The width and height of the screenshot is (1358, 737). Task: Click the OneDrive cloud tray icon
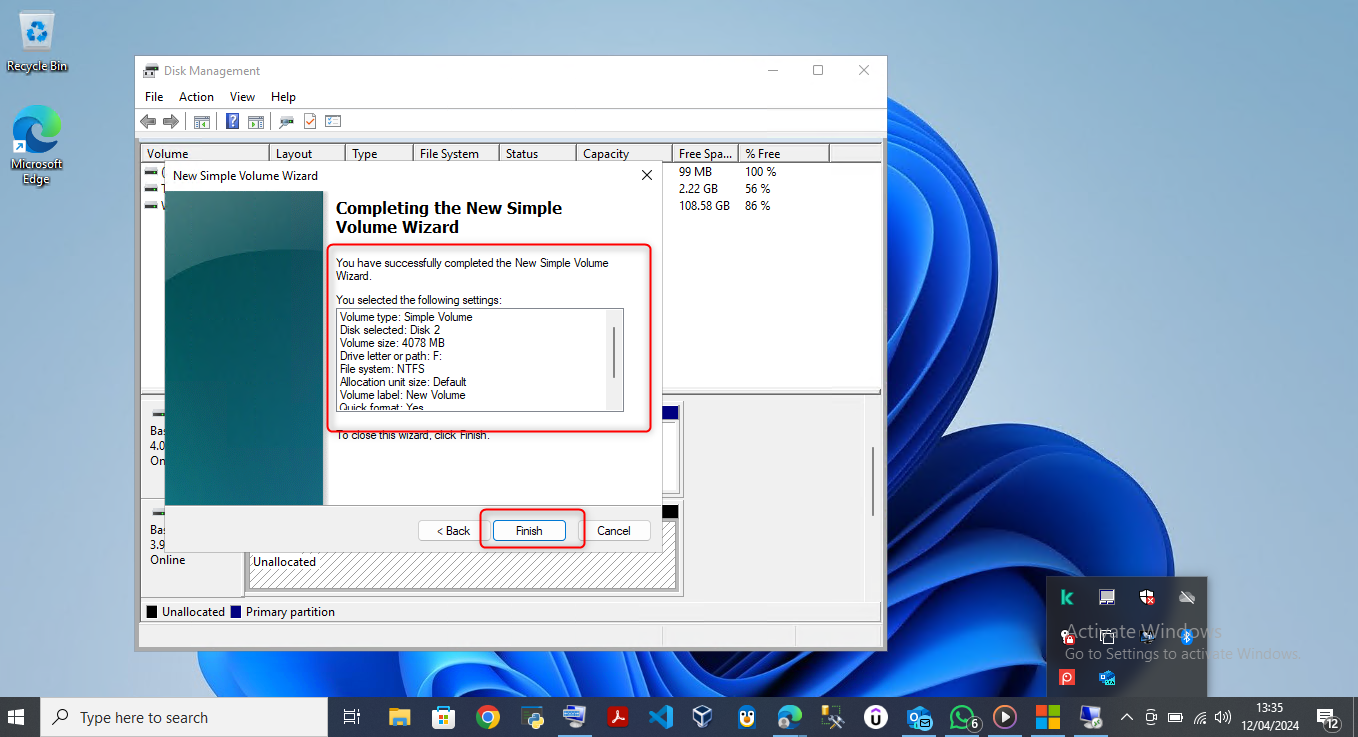coord(1187,597)
